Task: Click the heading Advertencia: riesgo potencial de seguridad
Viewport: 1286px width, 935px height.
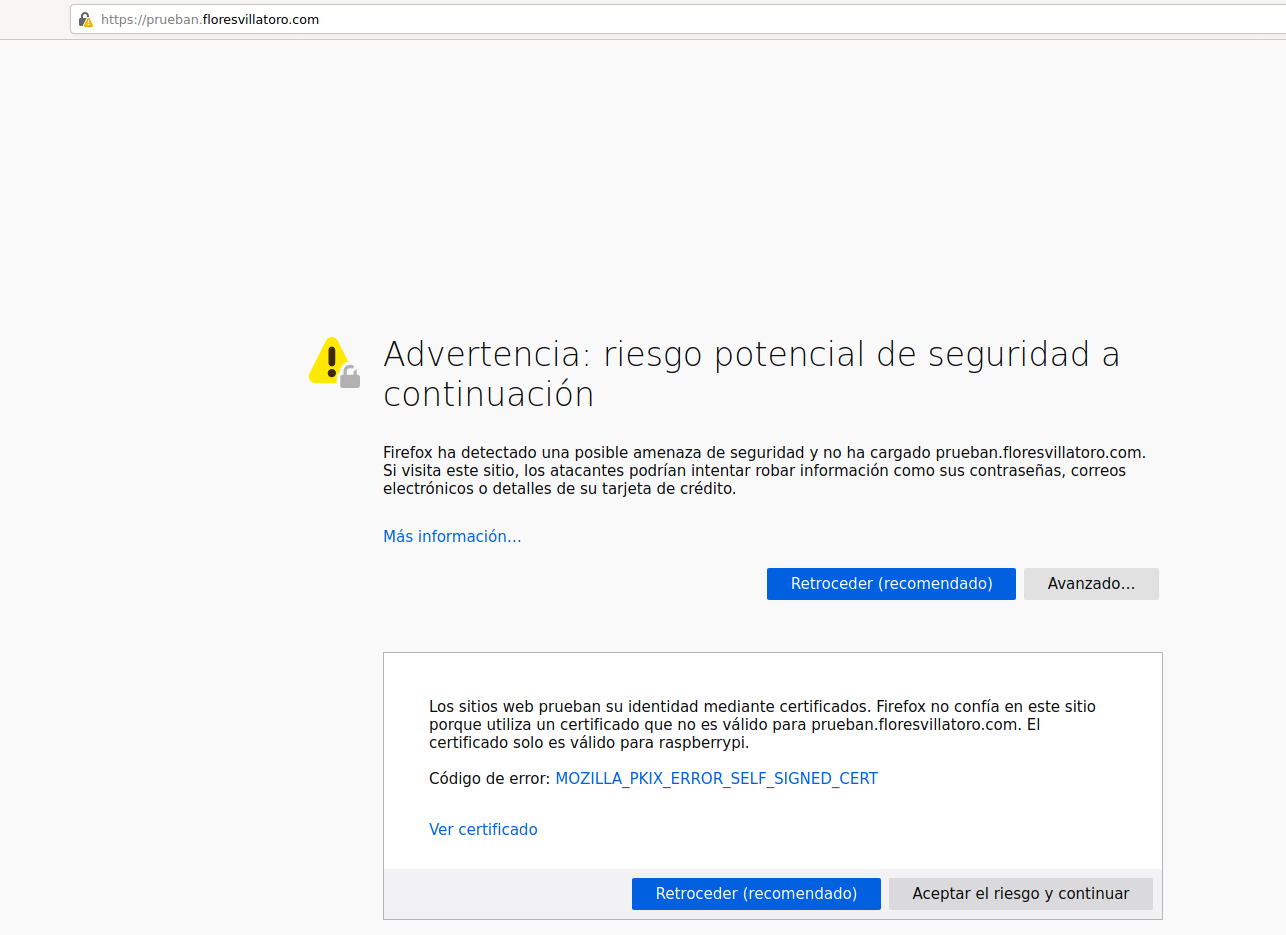Action: 751,374
